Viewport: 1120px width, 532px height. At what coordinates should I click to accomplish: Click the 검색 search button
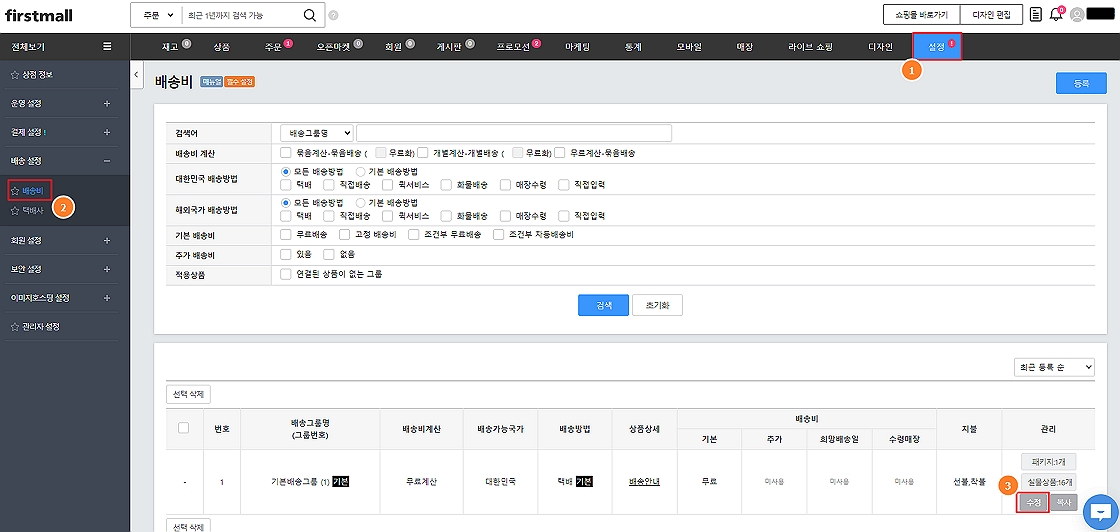[604, 305]
